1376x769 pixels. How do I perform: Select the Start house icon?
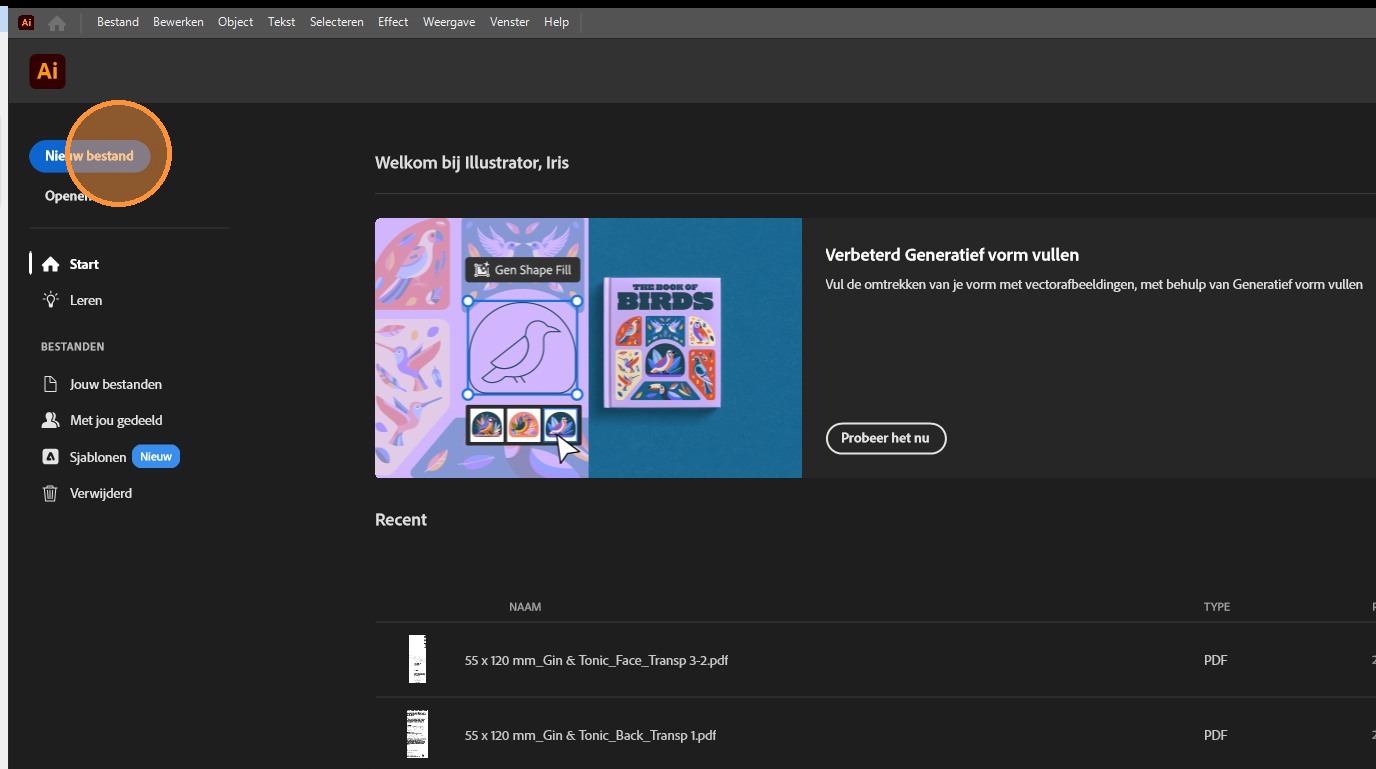tap(50, 264)
